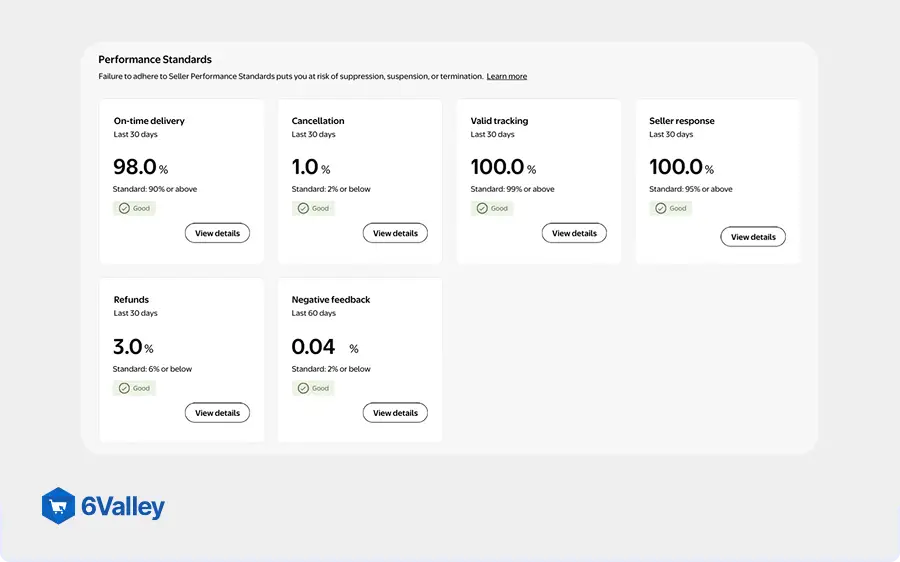View details for On-time delivery

217,233
